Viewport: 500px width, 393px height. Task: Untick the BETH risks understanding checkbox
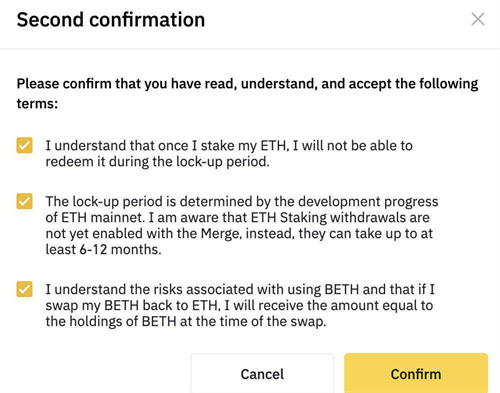point(24,289)
